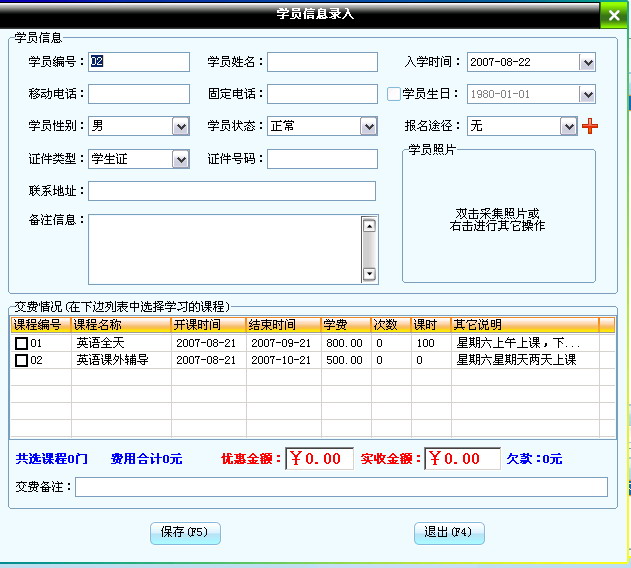Open the 入学时间 date dropdown
Screen dimensions: 631x568
point(587,62)
